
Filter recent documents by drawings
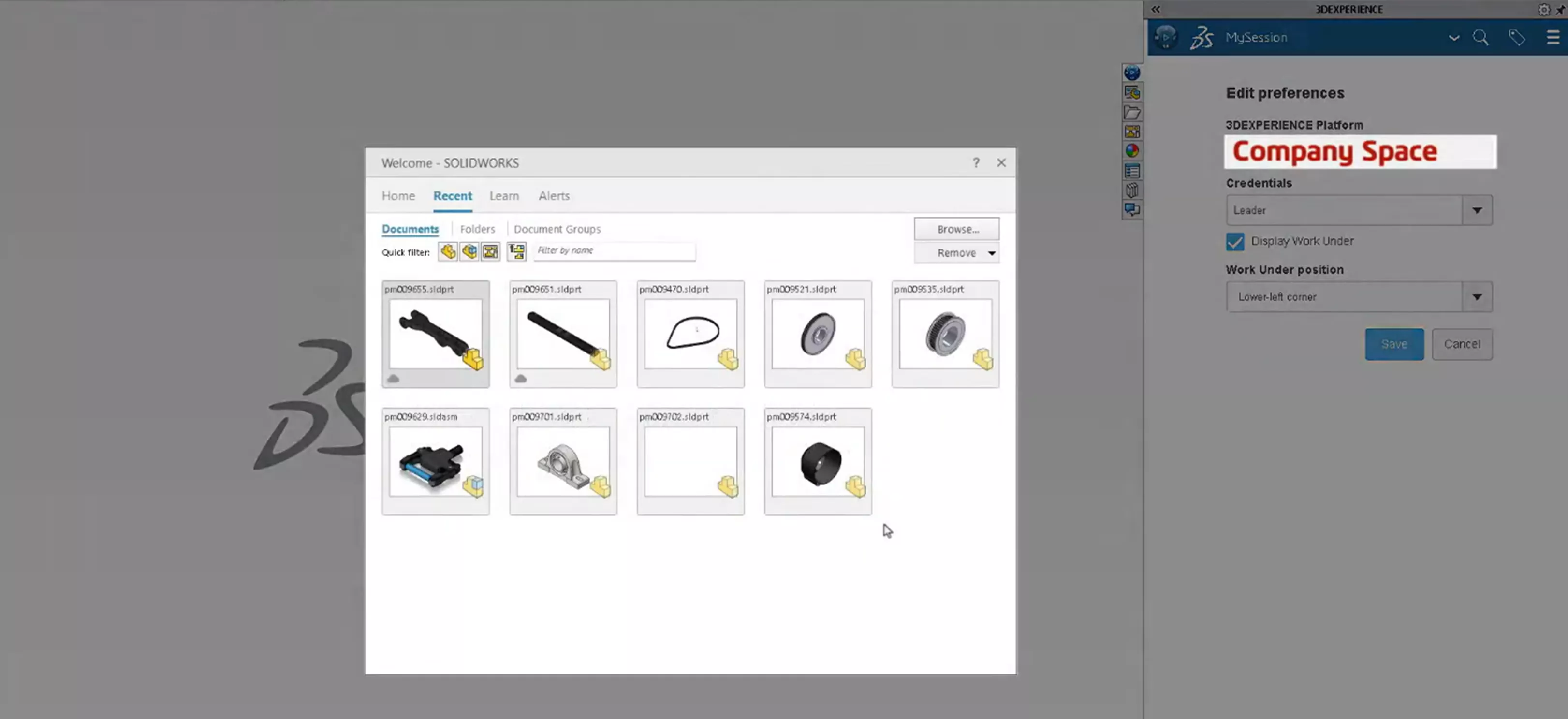coord(490,251)
